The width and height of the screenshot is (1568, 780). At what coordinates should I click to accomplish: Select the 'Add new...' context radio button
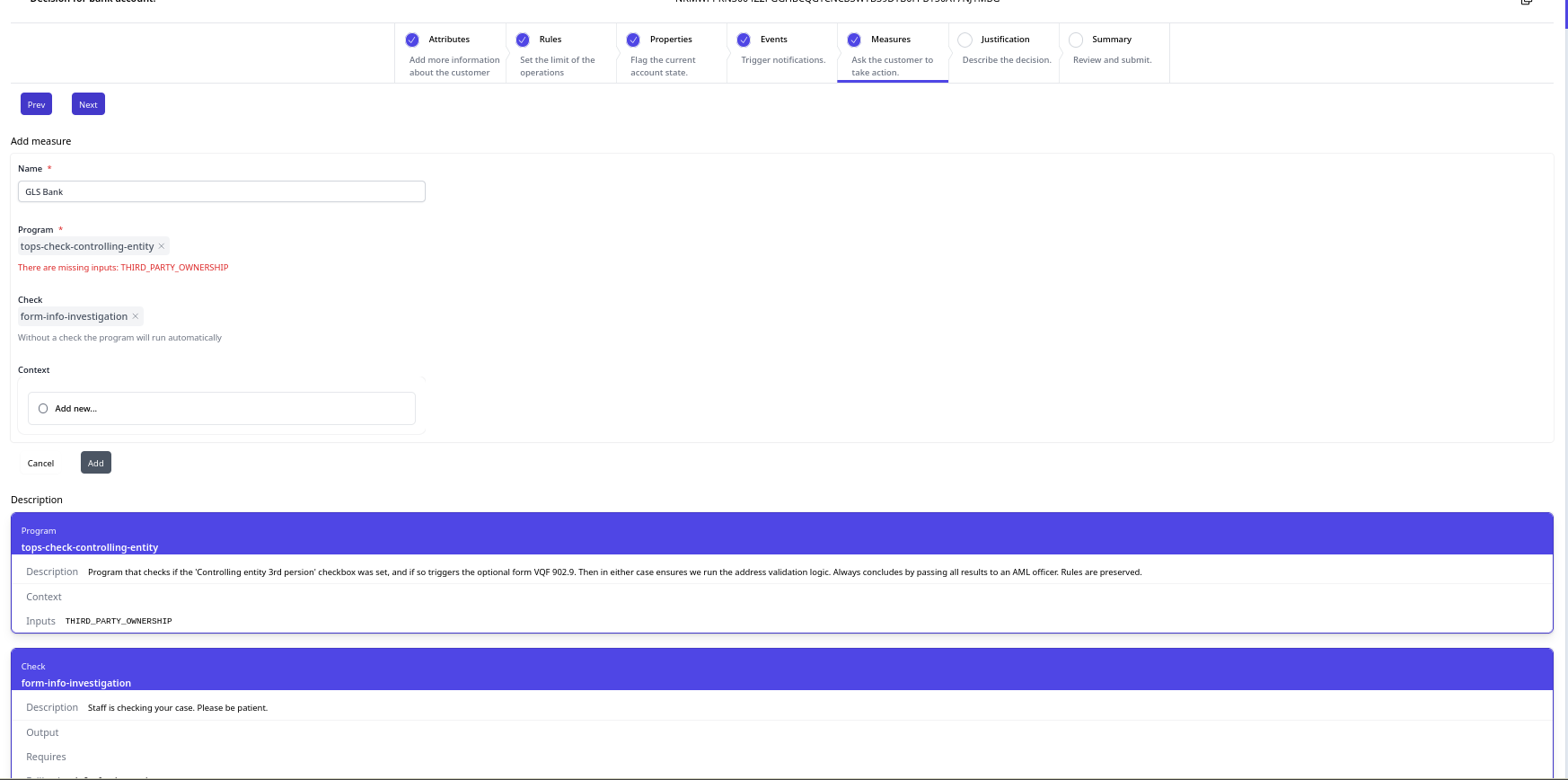tap(43, 409)
